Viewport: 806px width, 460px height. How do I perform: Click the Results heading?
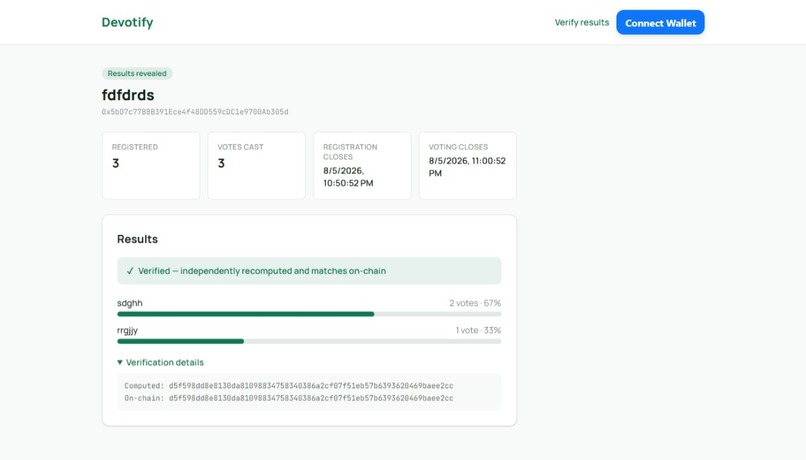pos(137,239)
